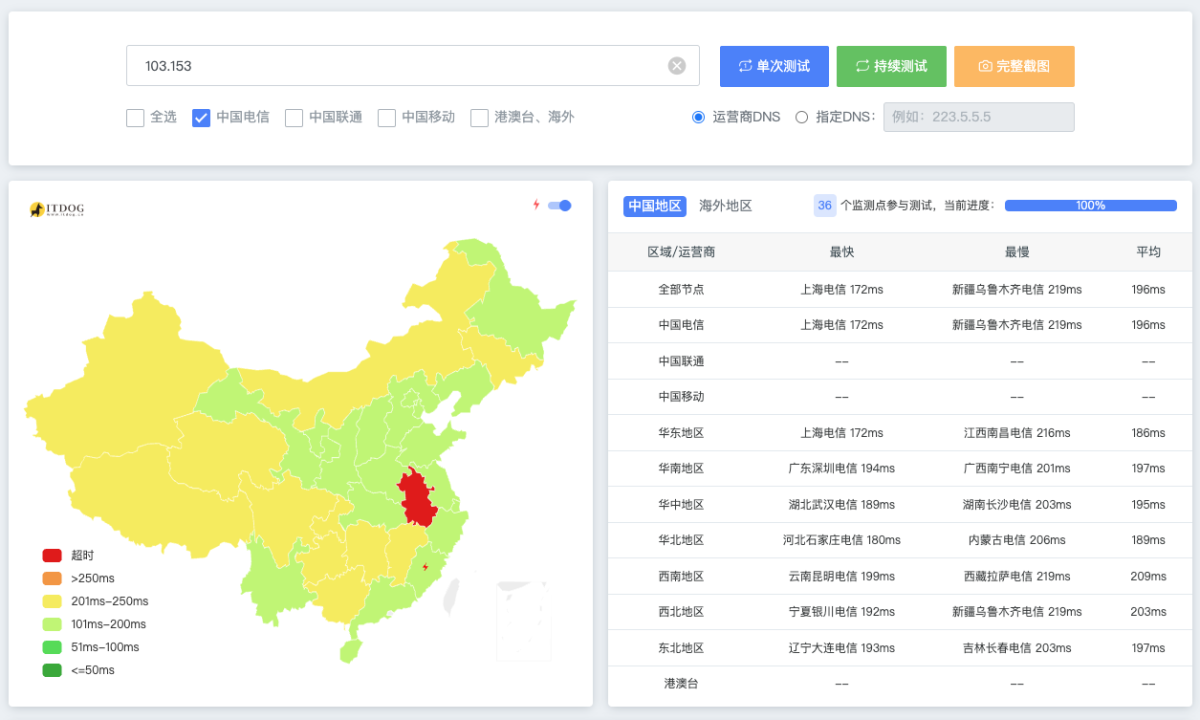Tick the 中国移动 checkbox
The image size is (1200, 720).
click(387, 118)
